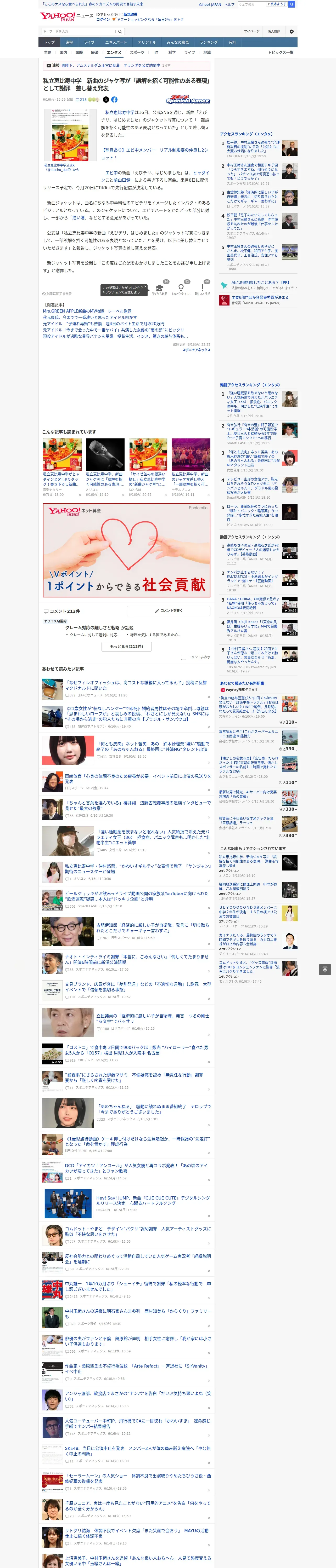Open the ヘルプ link in header
Image resolution: width=336 pixels, height=1568 pixels.
pos(229,4)
